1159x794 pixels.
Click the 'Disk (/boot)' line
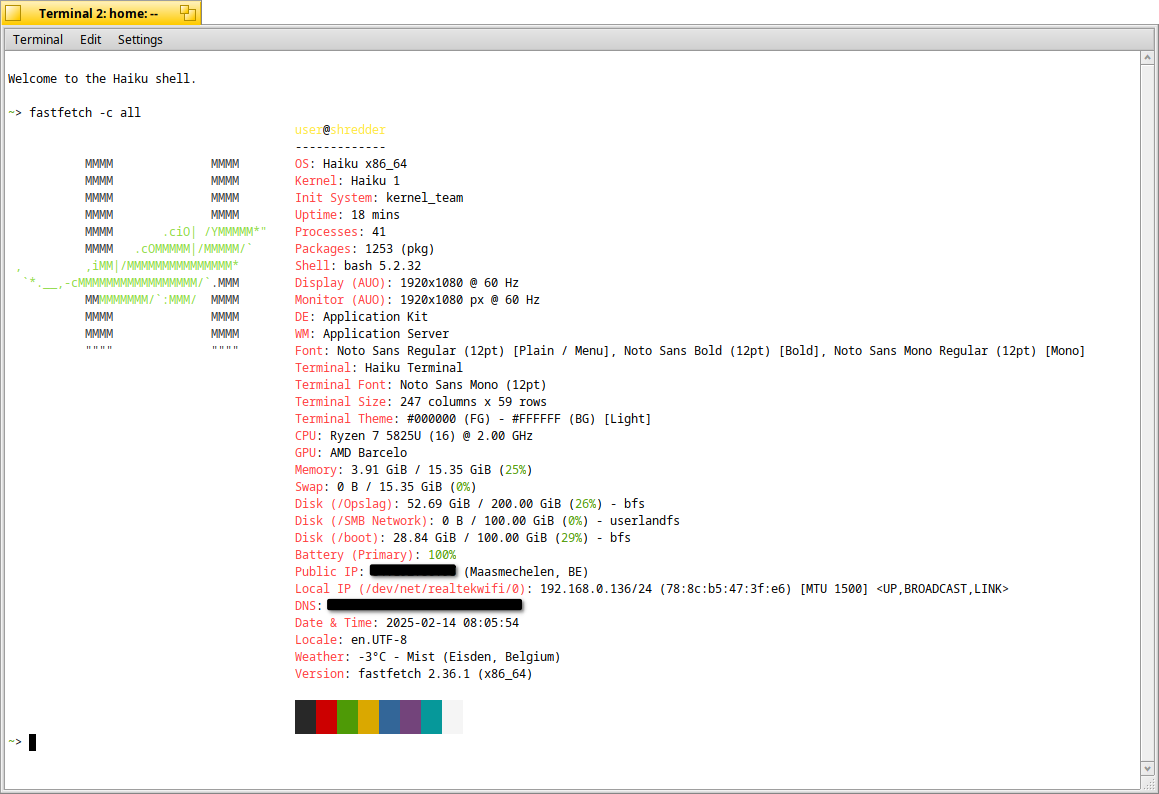(463, 537)
